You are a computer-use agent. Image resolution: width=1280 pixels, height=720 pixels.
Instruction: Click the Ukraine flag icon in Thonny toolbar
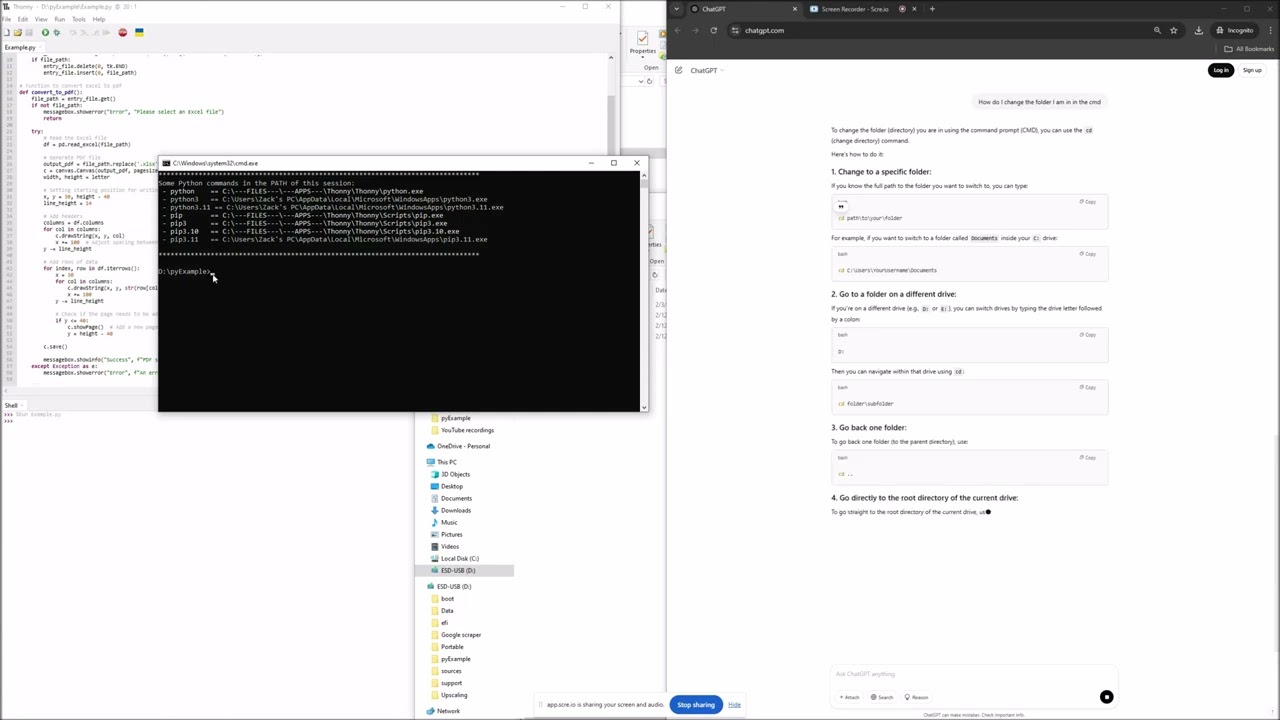click(x=139, y=32)
